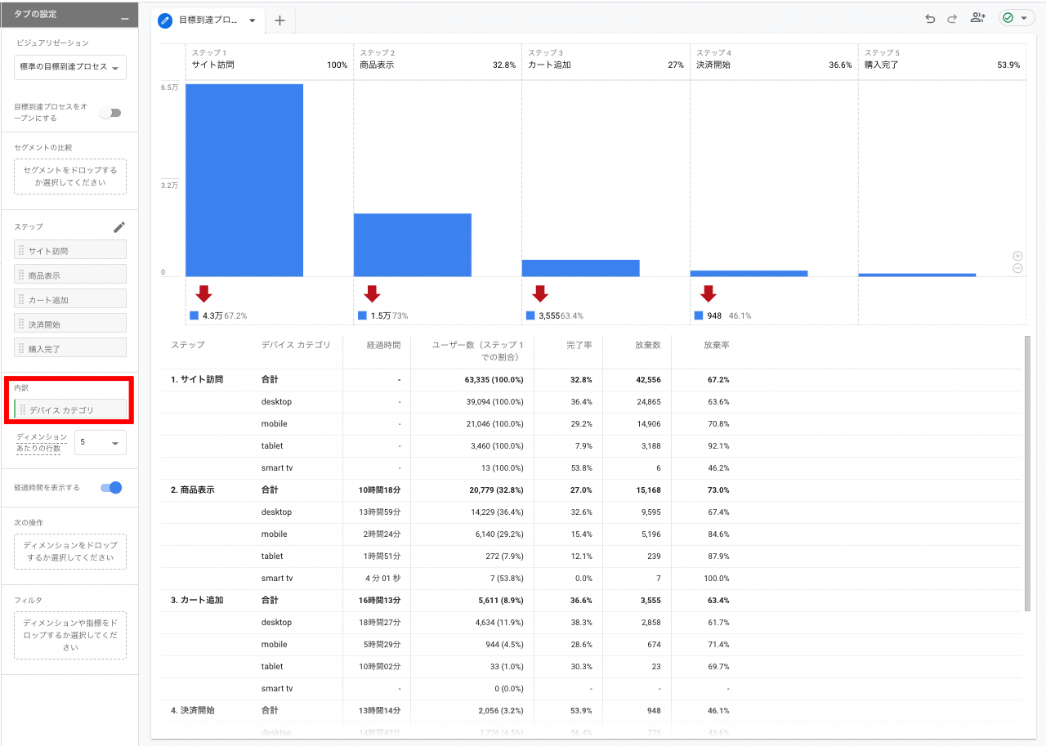Click the red drop-off arrow under カート追加
This screenshot has width=1046, height=746.
540,294
